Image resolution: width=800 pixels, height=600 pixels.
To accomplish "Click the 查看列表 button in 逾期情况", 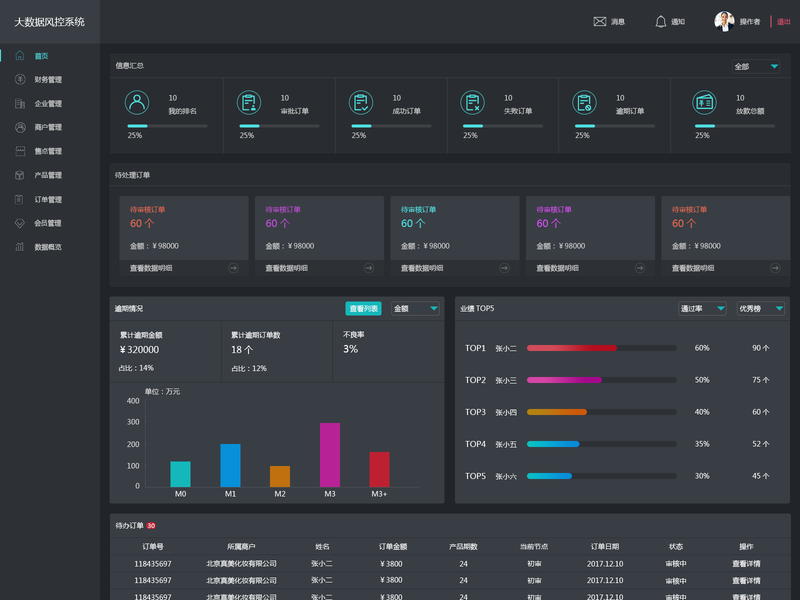I will [363, 309].
